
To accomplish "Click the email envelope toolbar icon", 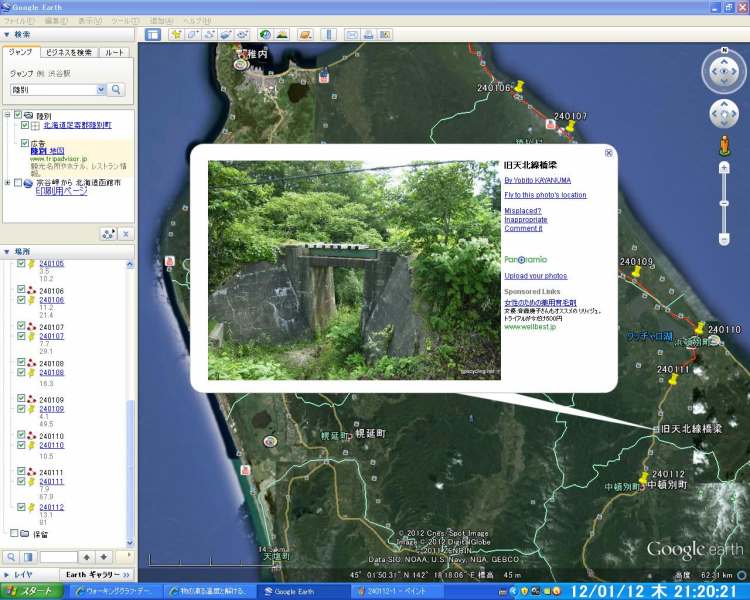I will pos(352,34).
